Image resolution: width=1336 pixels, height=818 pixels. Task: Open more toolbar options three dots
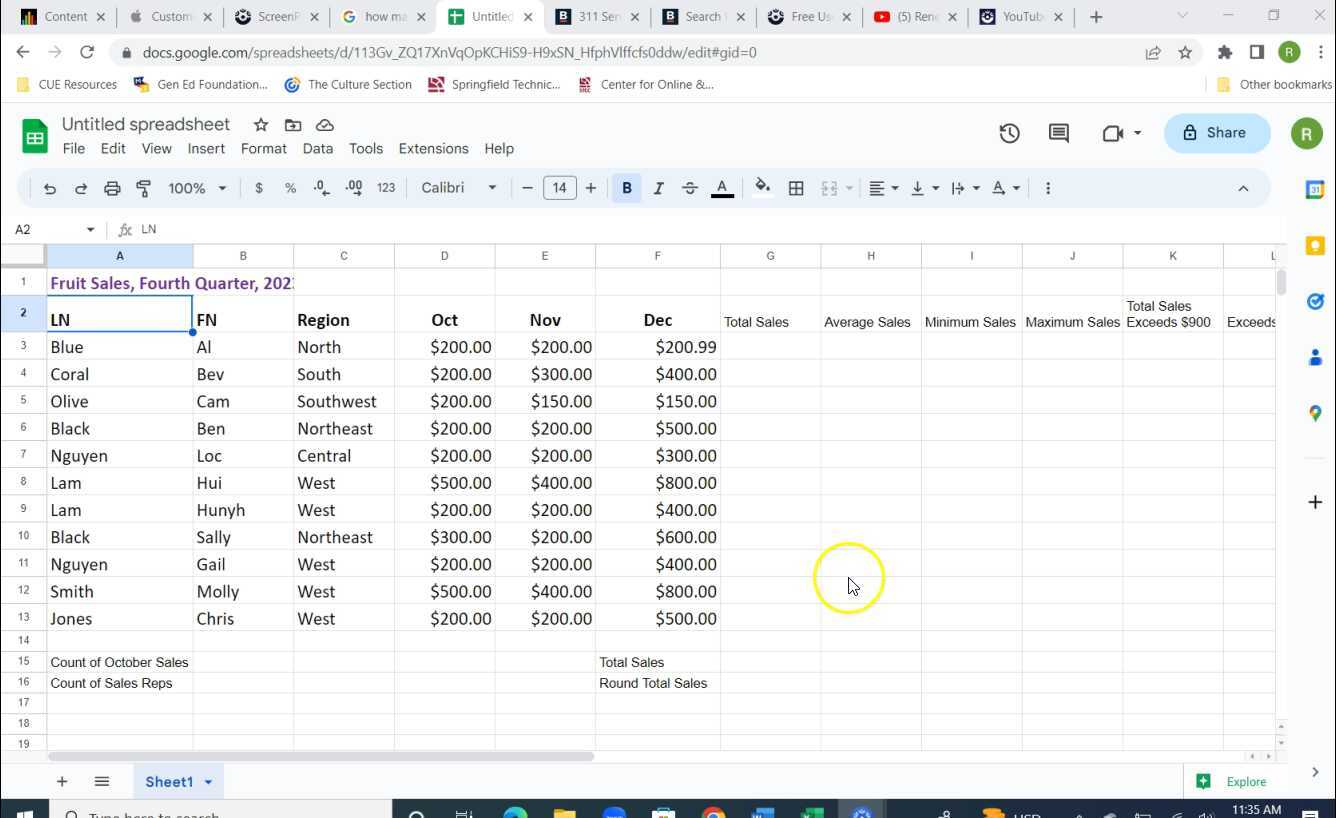pos(1047,188)
